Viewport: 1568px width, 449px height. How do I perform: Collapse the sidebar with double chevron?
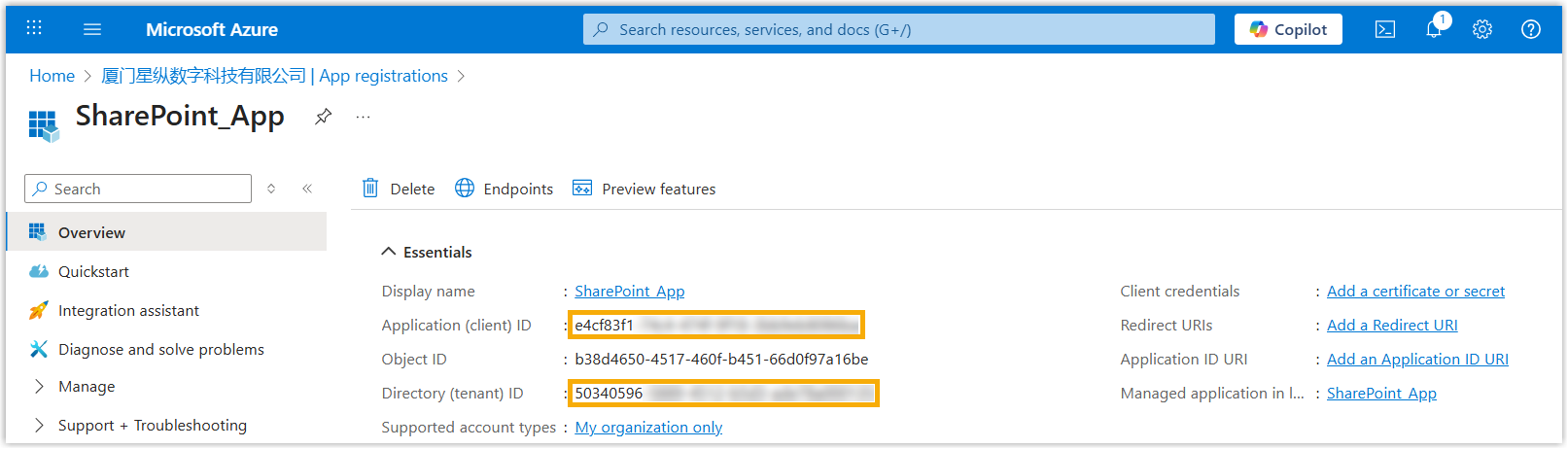point(307,189)
